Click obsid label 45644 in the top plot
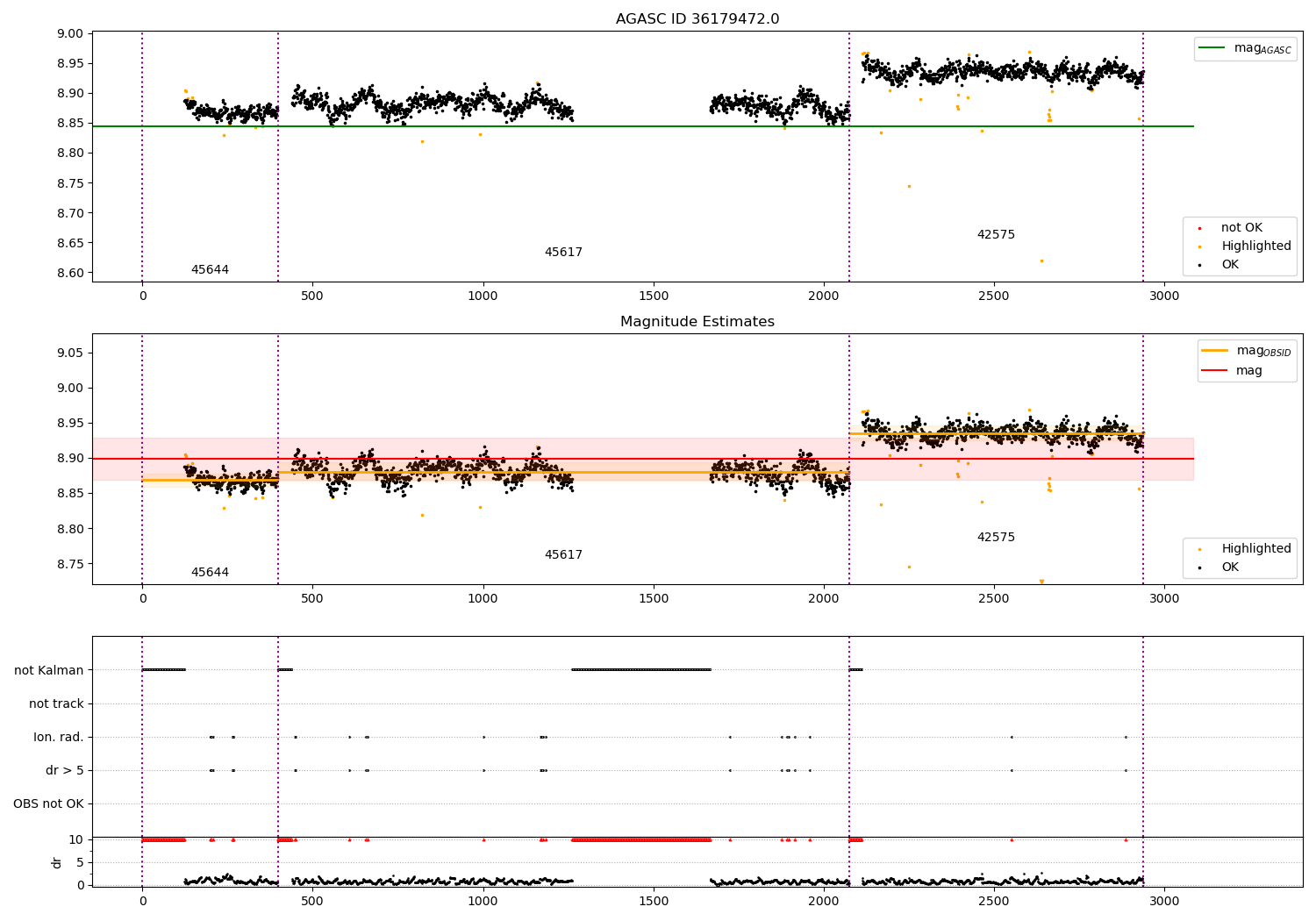 click(x=210, y=270)
